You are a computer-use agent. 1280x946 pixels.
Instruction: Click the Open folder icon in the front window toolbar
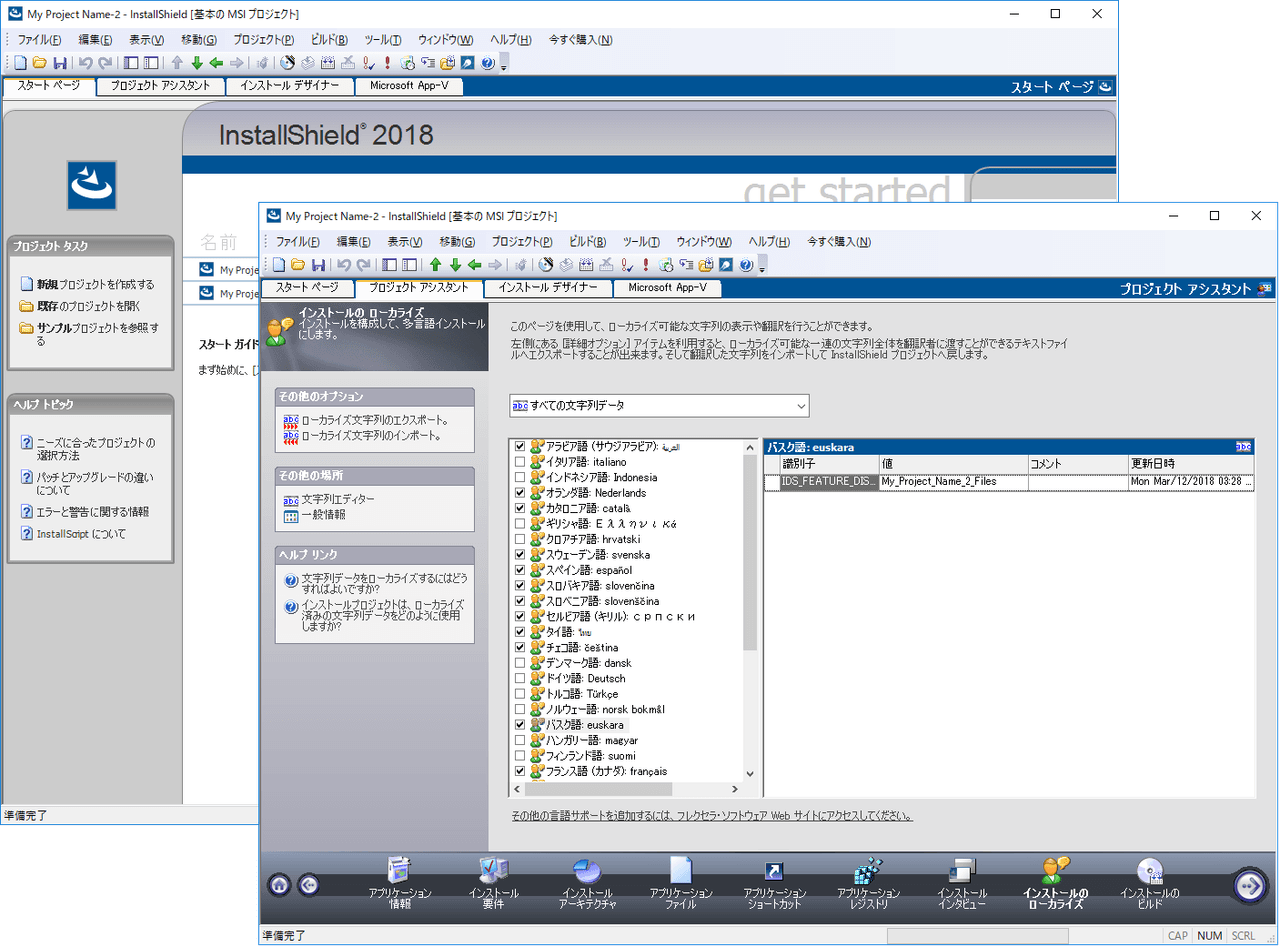pos(298,265)
